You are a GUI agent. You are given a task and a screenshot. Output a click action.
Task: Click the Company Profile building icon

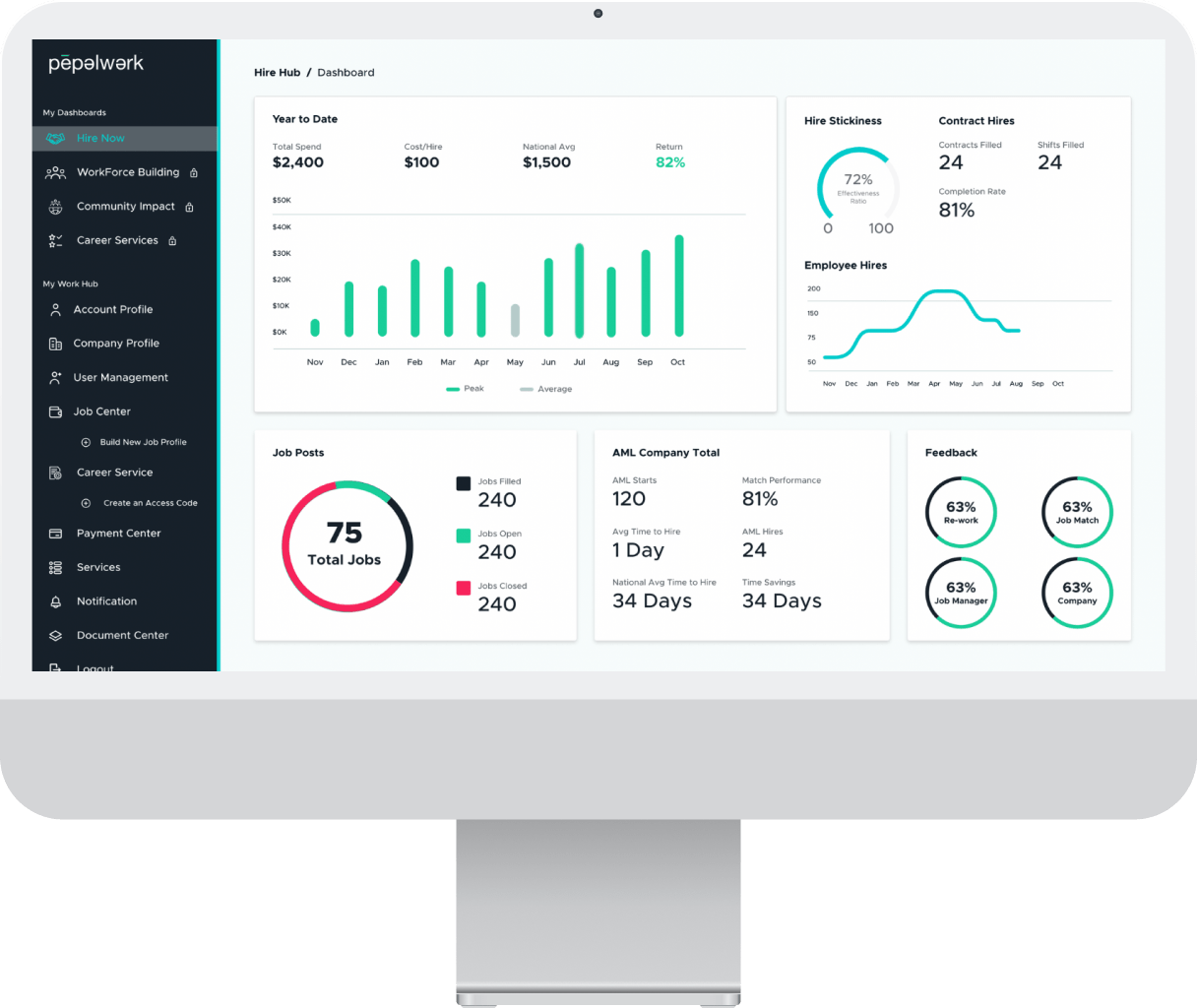tap(56, 344)
